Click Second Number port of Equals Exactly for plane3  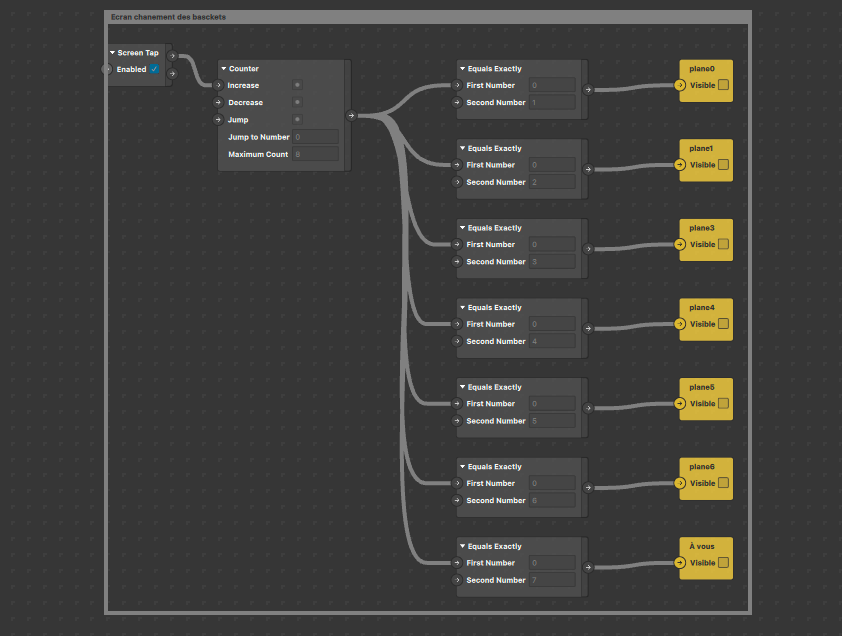click(457, 262)
